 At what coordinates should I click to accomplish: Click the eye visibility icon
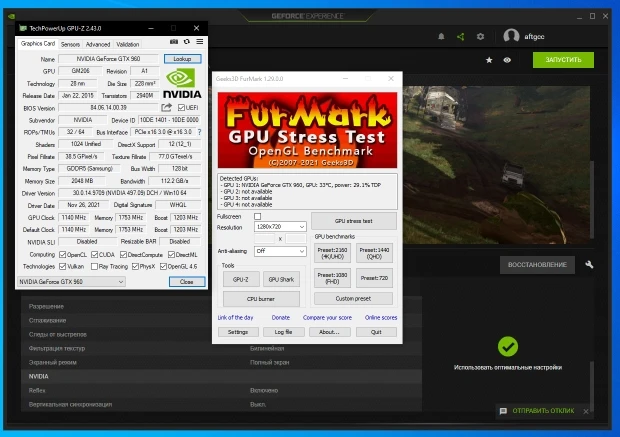click(507, 60)
